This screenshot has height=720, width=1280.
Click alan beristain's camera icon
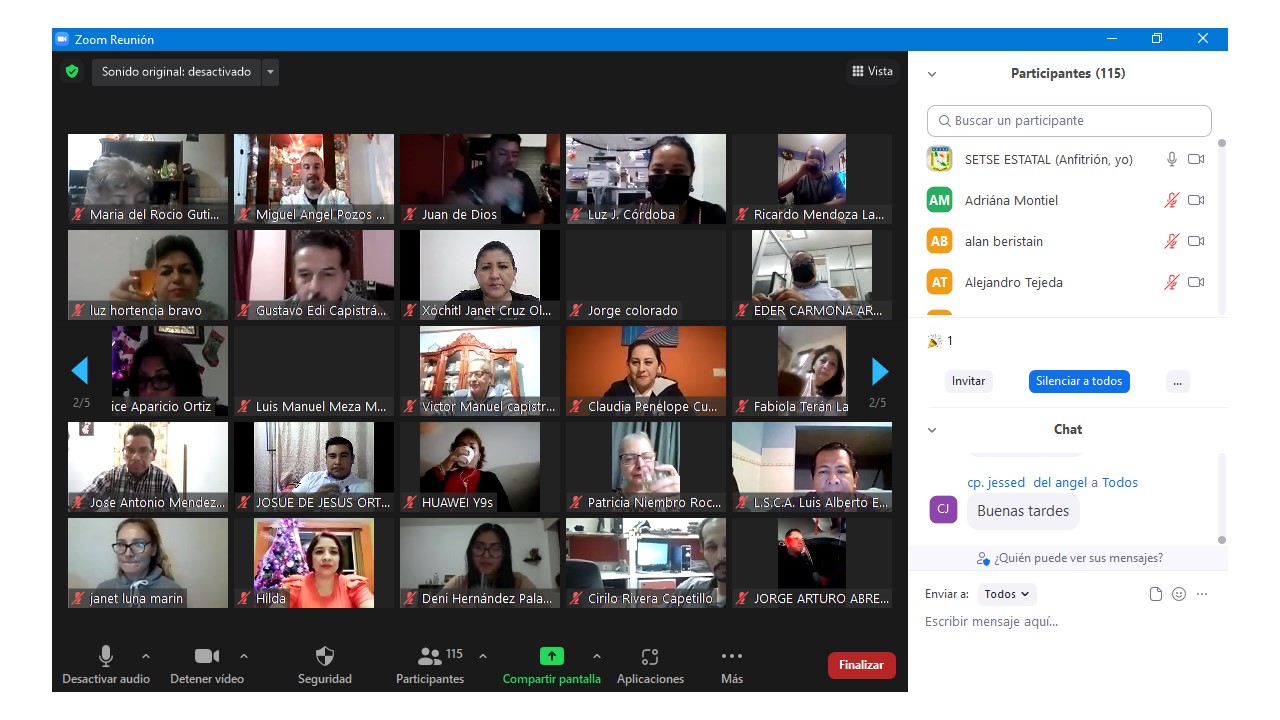point(1196,241)
